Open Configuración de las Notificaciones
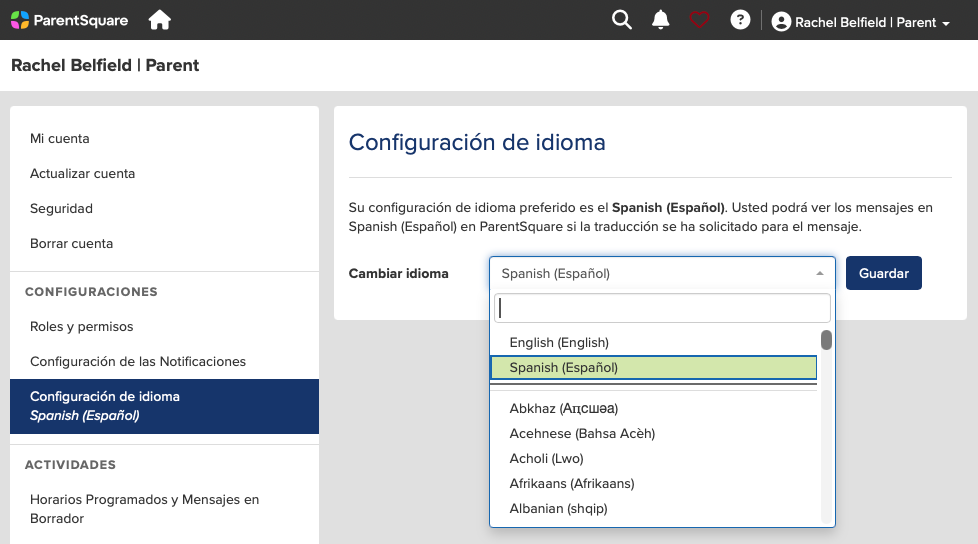 point(138,361)
